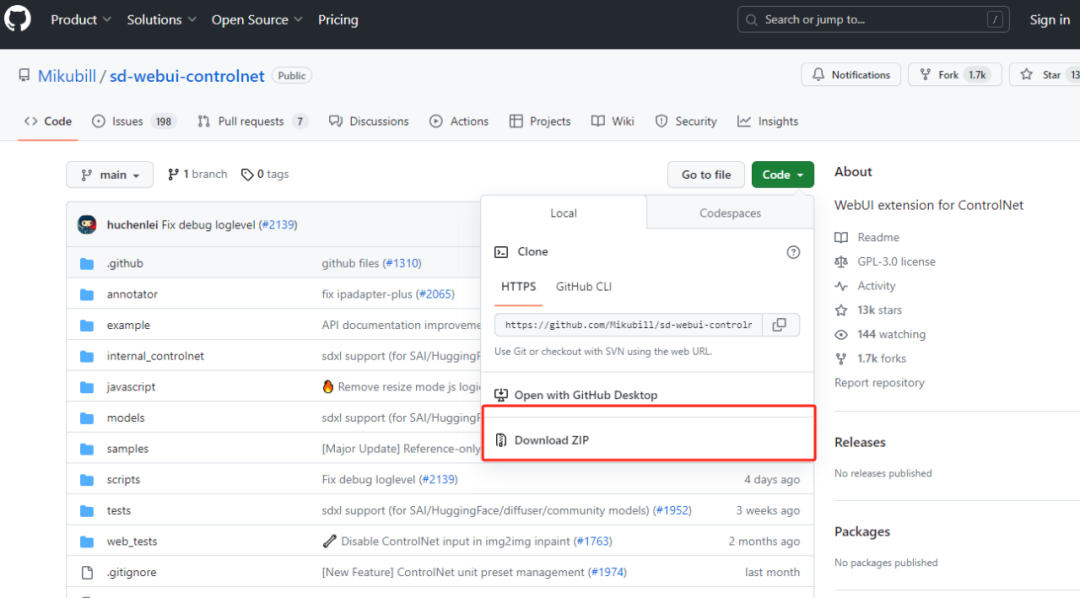Viewport: 1080px width, 598px height.
Task: Click the repository book icon beside Mikubill
Action: (24, 75)
